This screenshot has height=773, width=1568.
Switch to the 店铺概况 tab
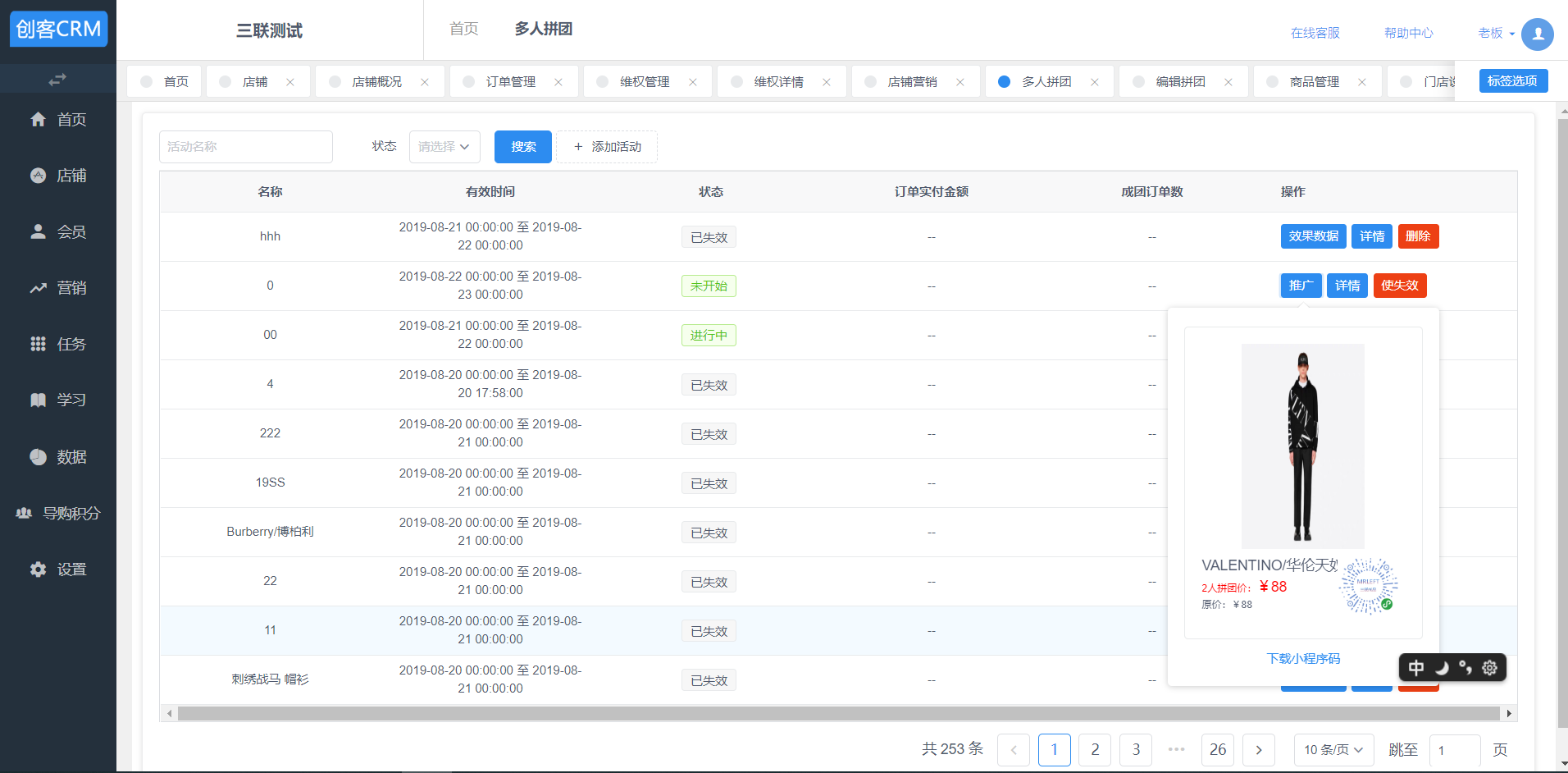pyautogui.click(x=376, y=82)
